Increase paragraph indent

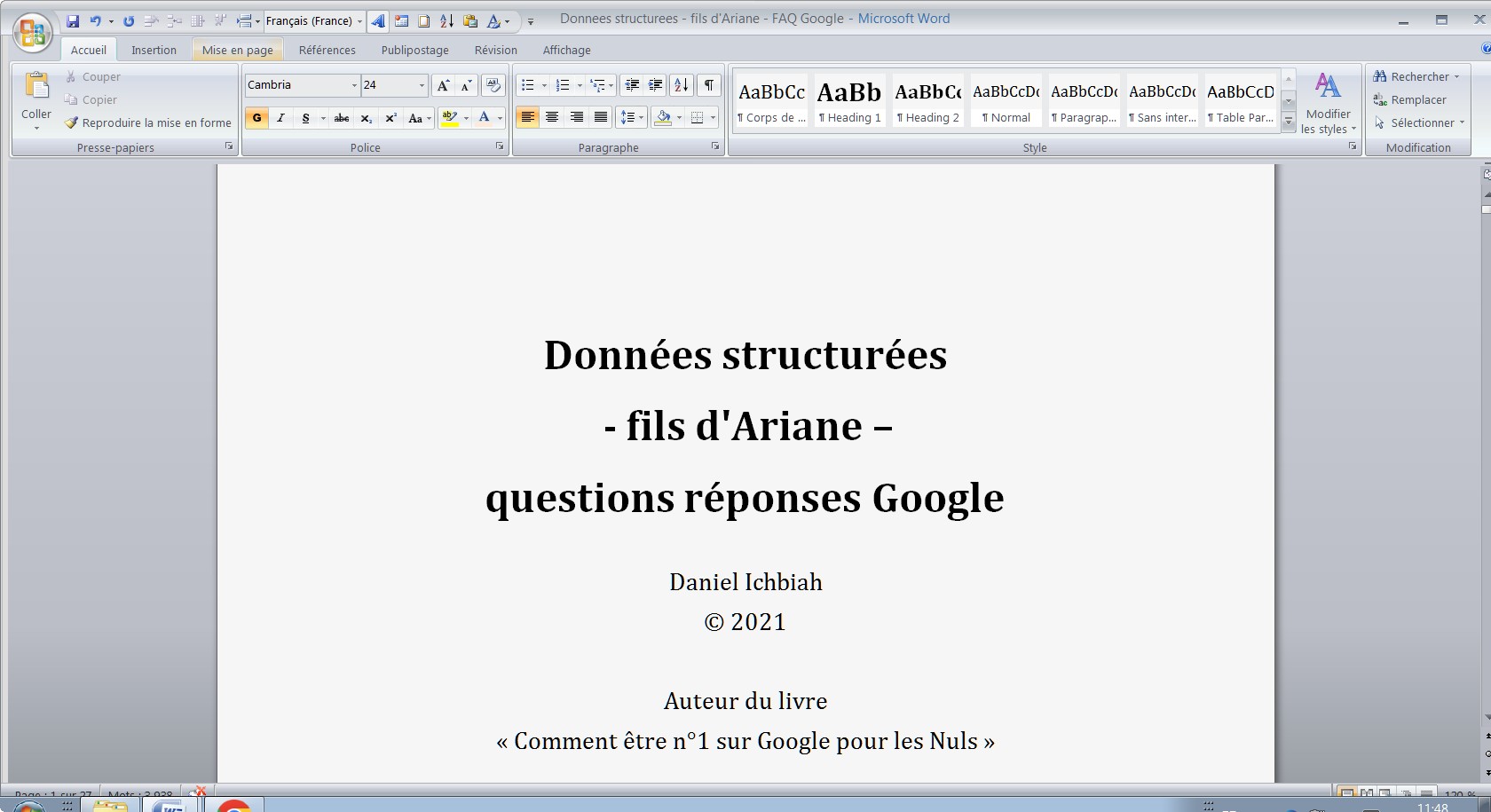coord(656,85)
